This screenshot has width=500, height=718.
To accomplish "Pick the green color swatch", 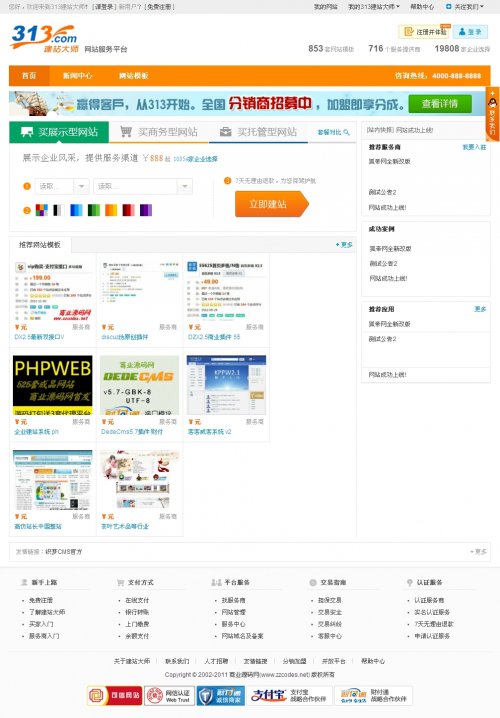I will coord(94,210).
